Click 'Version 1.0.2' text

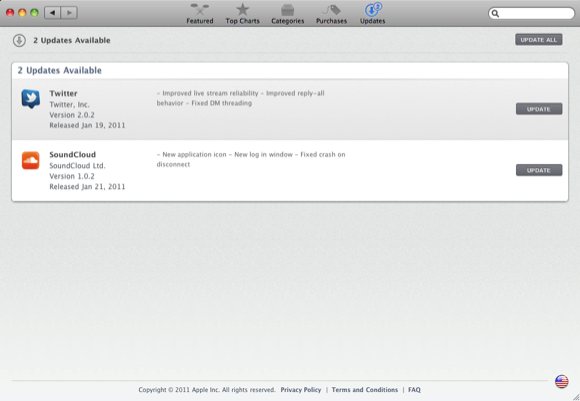click(x=72, y=176)
